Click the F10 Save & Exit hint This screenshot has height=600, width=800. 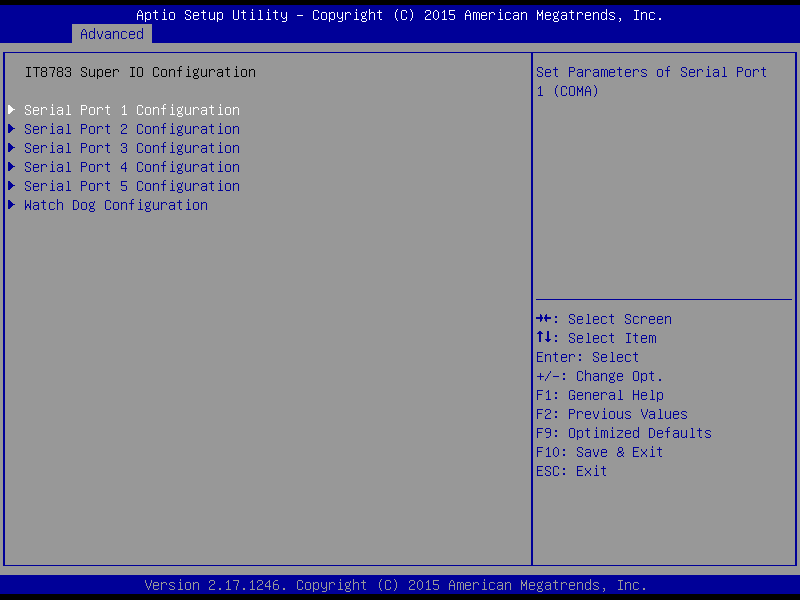tap(599, 452)
